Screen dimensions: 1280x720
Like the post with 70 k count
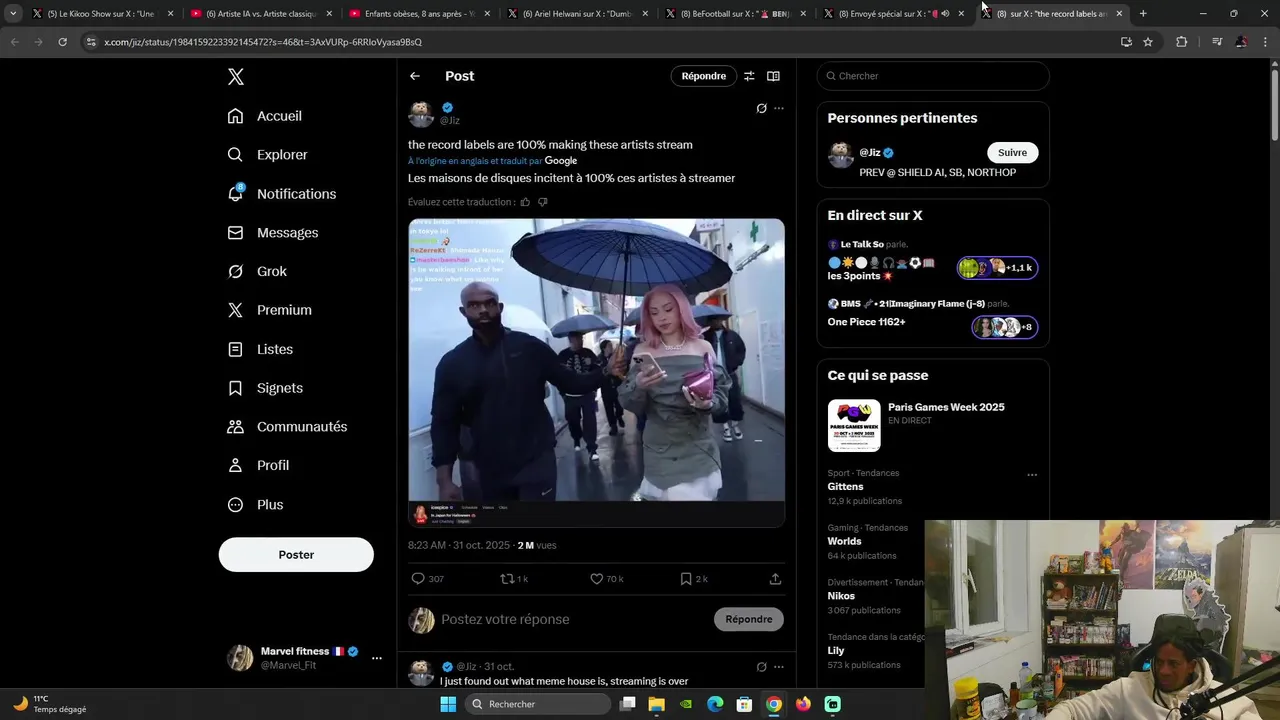(606, 579)
